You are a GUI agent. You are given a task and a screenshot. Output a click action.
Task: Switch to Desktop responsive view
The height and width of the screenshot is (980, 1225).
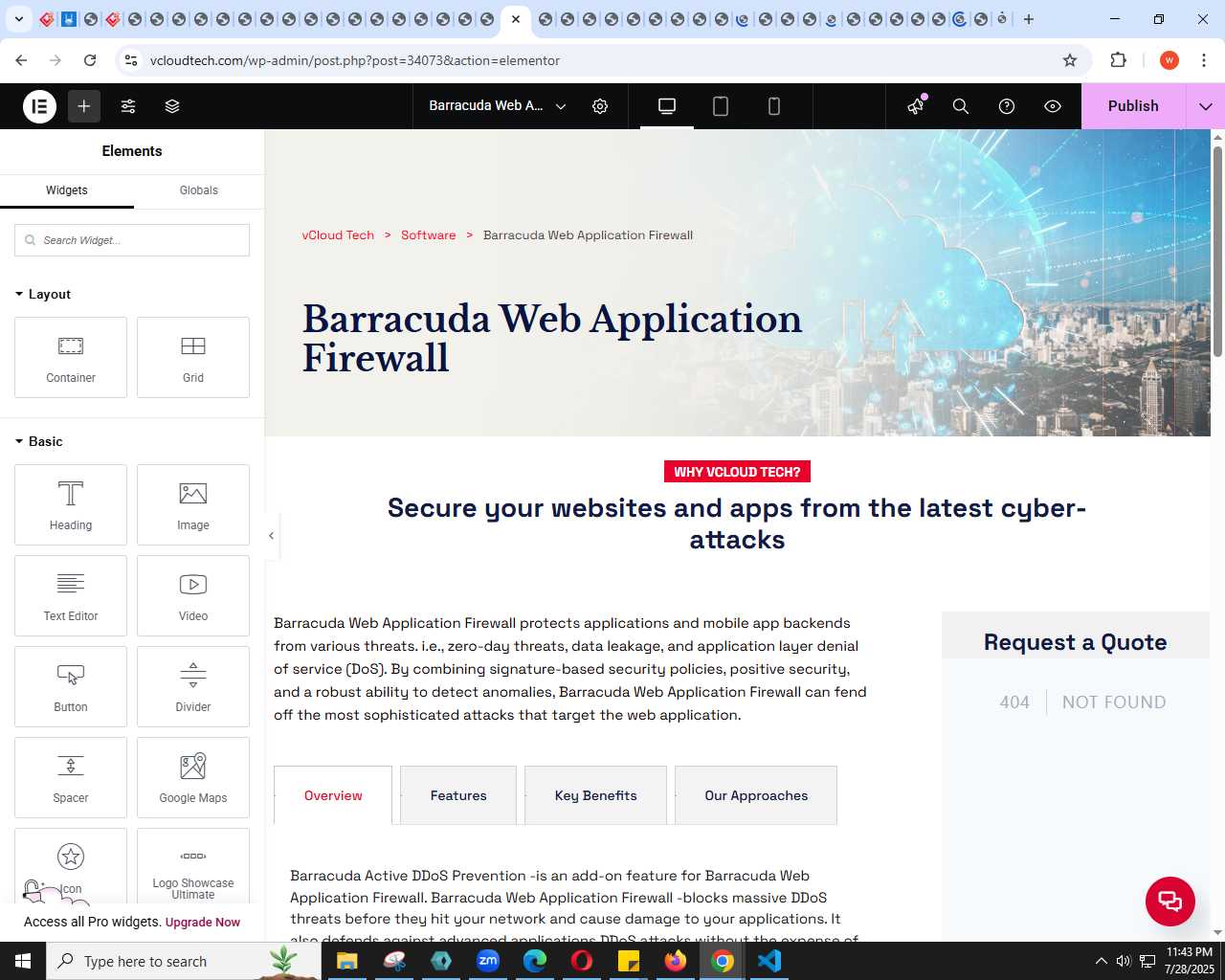[x=667, y=106]
